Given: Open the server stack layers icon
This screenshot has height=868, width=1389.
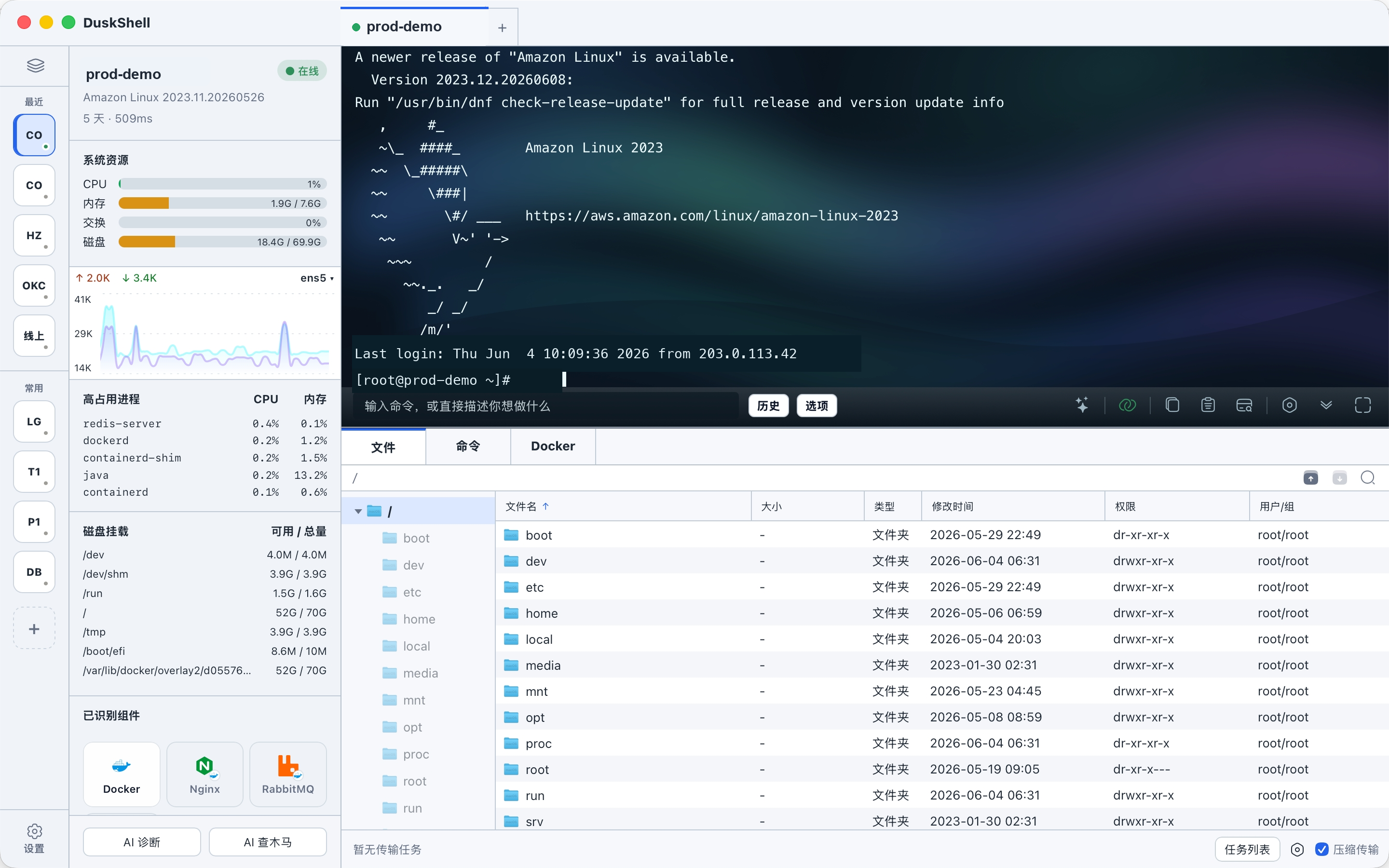Looking at the screenshot, I should point(35,66).
